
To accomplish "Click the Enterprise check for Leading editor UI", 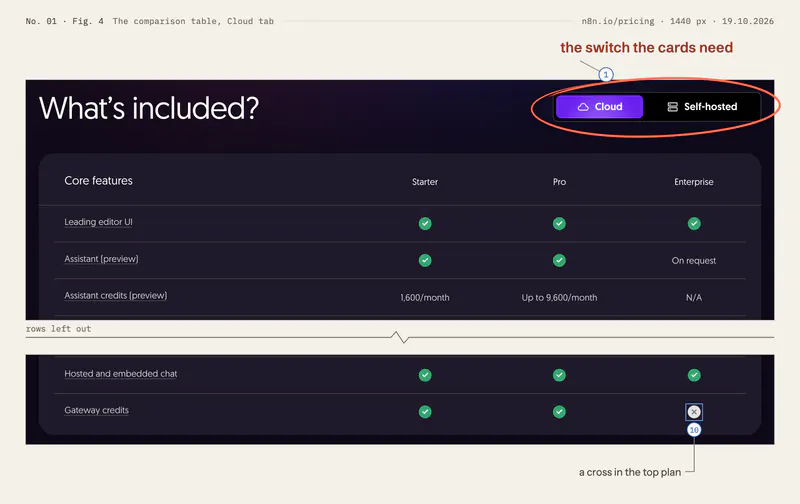I will (x=694, y=223).
